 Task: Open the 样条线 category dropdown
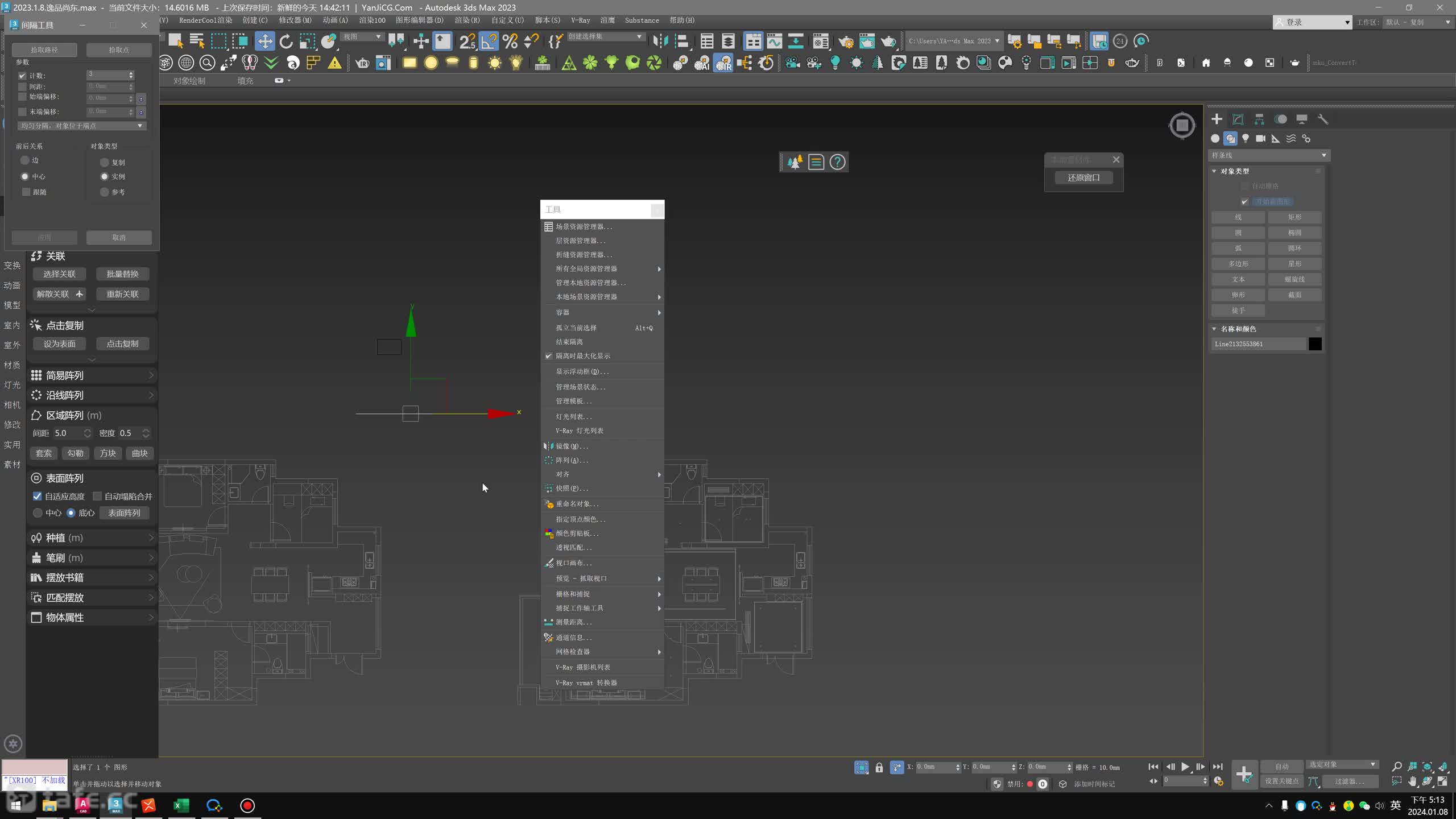pos(1269,155)
